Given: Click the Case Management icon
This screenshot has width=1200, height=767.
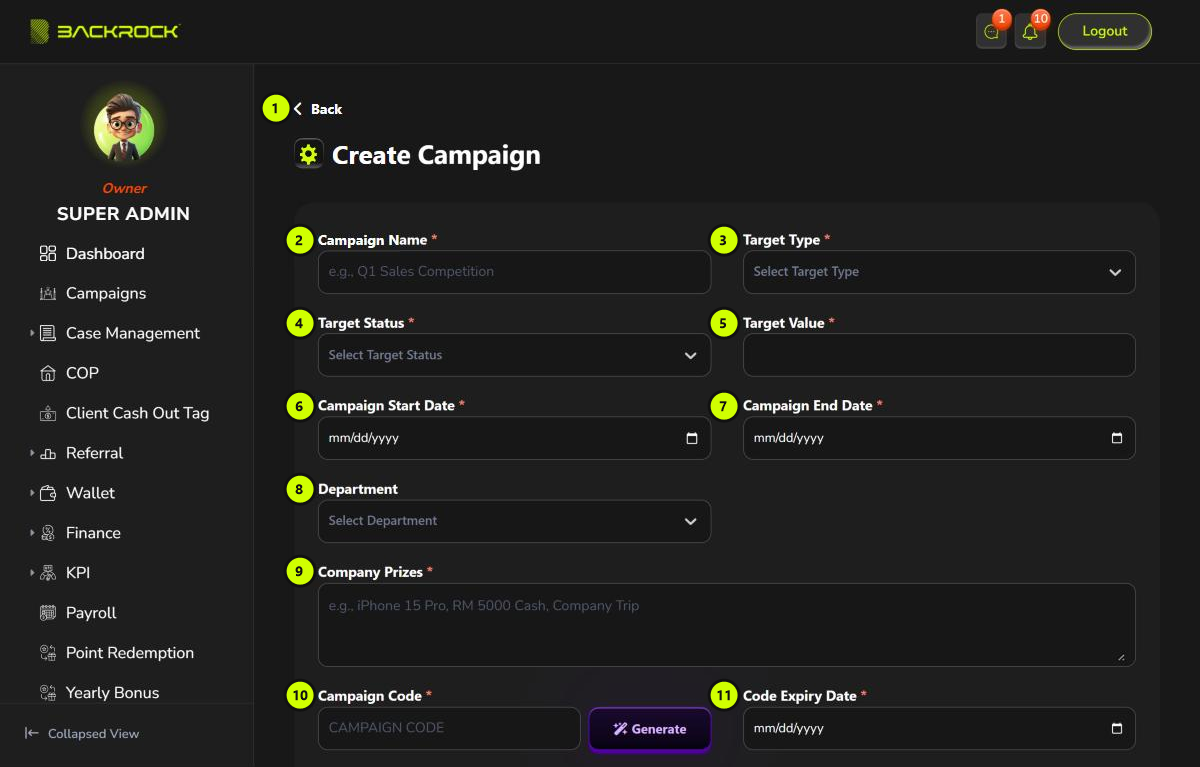Looking at the screenshot, I should click(48, 334).
